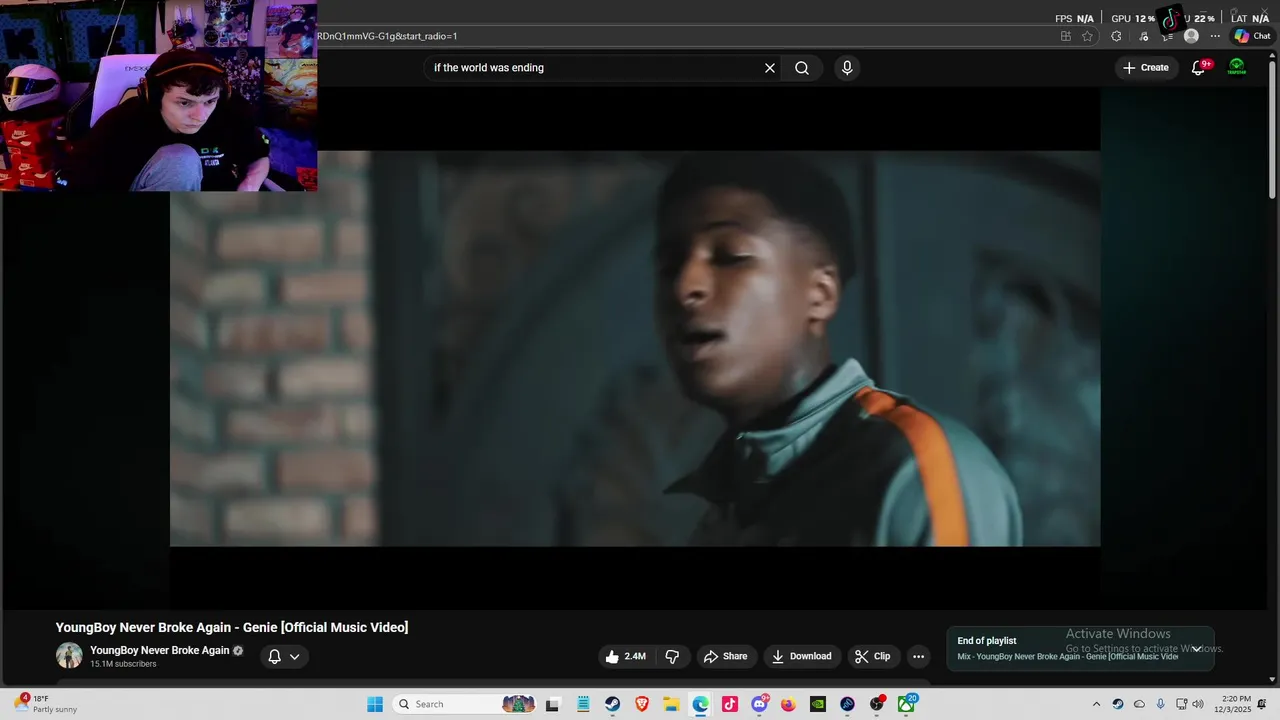1280x720 pixels.
Task: Dislike the video
Action: [x=672, y=656]
